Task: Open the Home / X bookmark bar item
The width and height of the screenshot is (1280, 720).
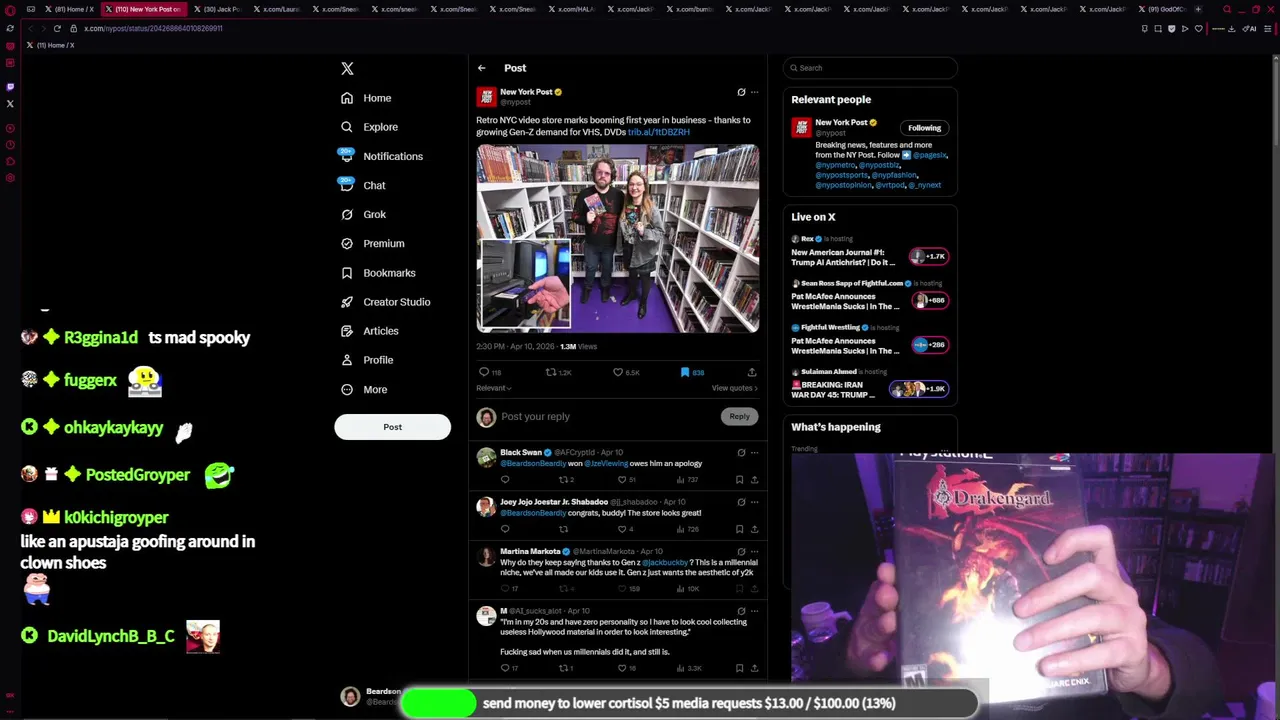Action: pos(50,45)
